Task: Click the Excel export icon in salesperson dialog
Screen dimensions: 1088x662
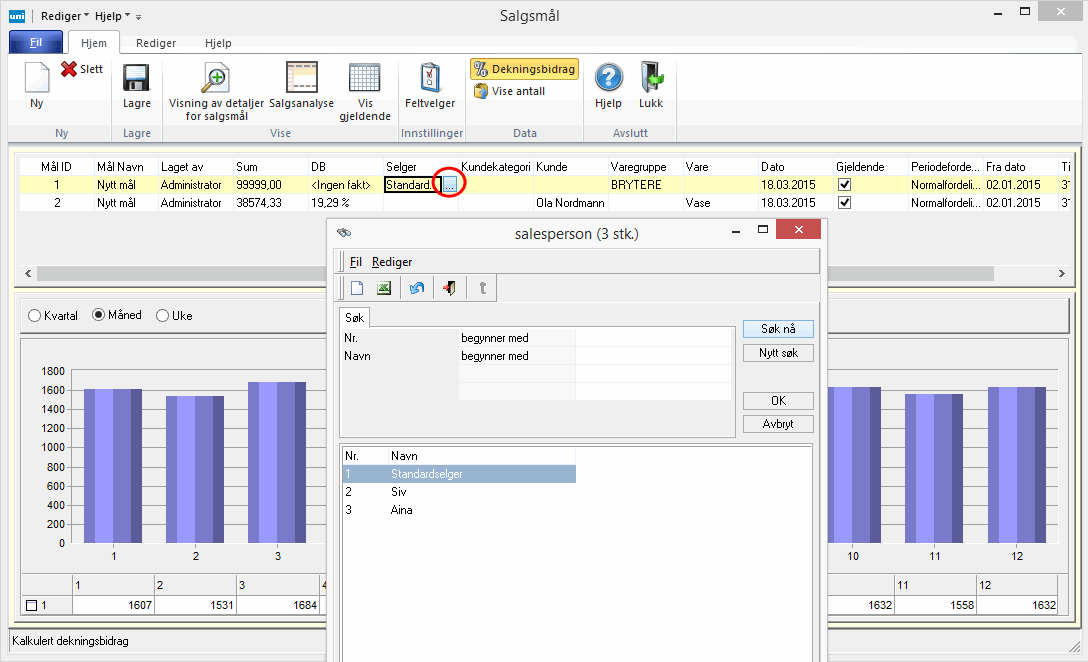Action: point(383,288)
